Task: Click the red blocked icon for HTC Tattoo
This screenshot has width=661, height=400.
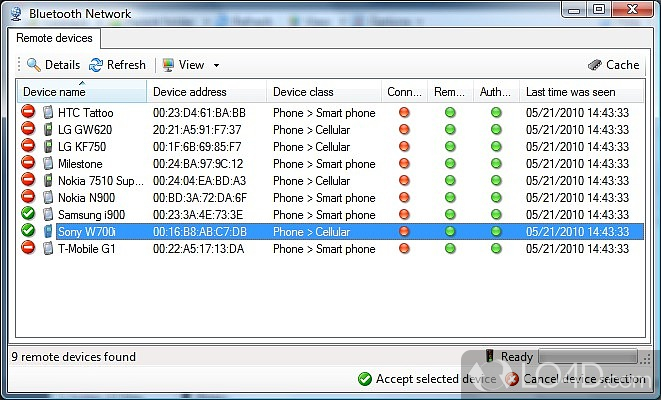Action: 28,111
